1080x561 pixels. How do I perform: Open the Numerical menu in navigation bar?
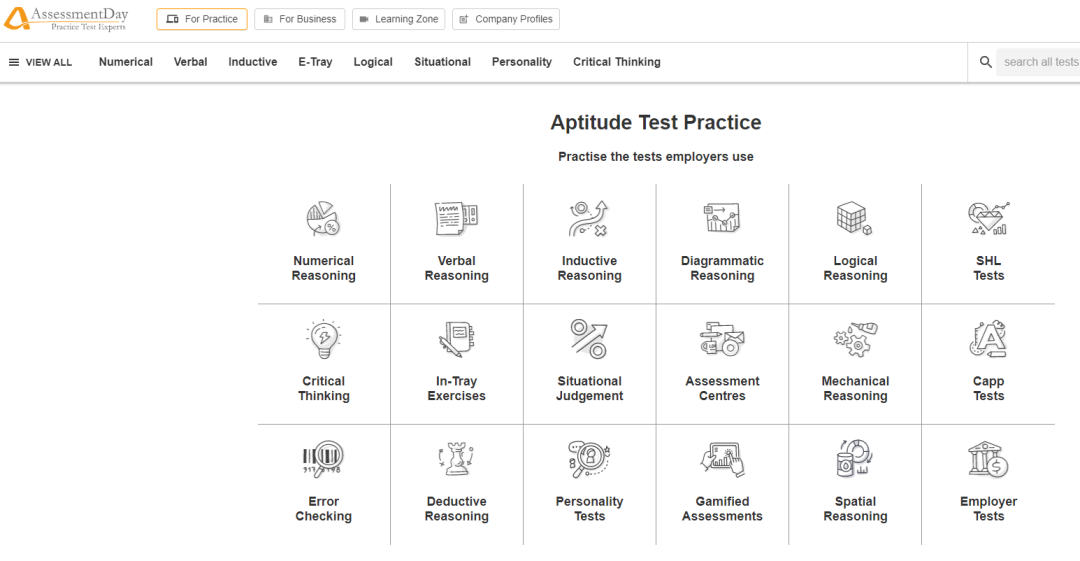125,62
